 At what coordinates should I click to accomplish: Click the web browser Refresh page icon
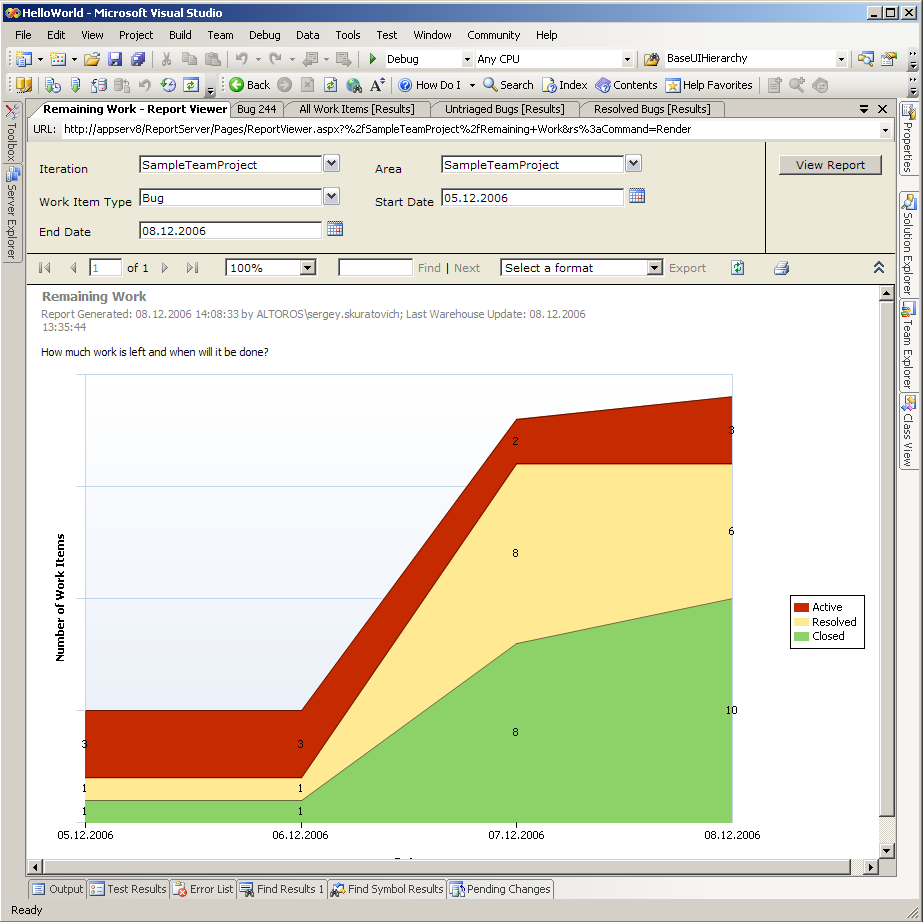pyautogui.click(x=330, y=85)
